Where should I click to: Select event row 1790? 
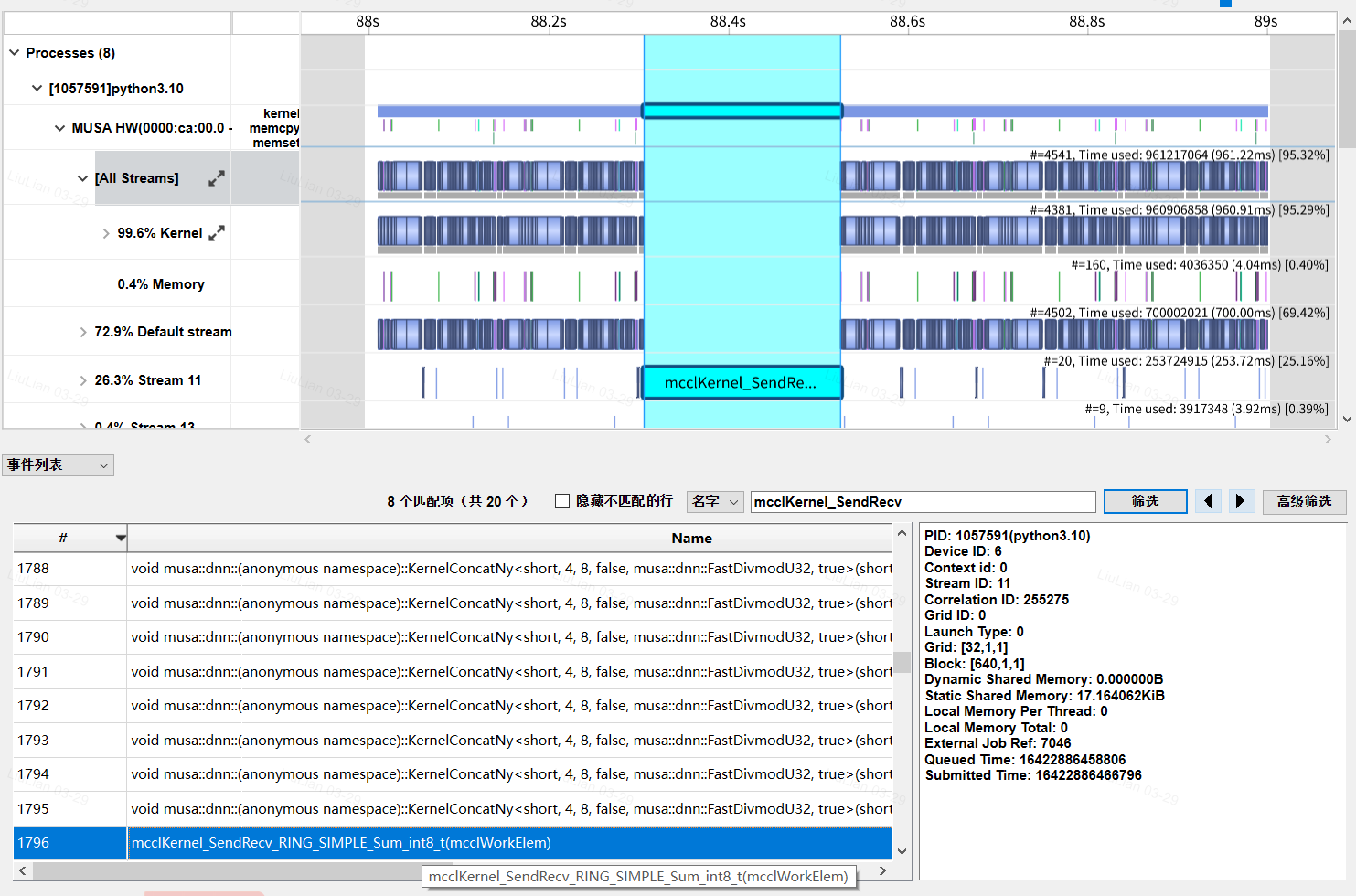453,637
